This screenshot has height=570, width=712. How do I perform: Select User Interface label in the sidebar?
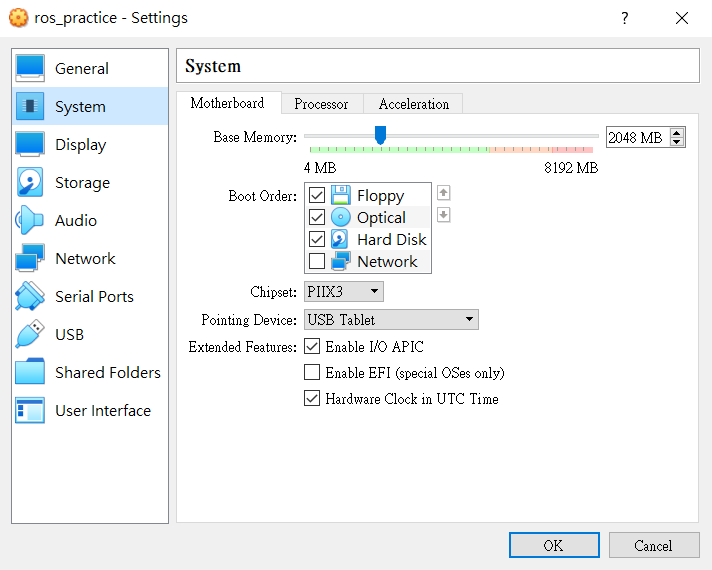point(103,411)
